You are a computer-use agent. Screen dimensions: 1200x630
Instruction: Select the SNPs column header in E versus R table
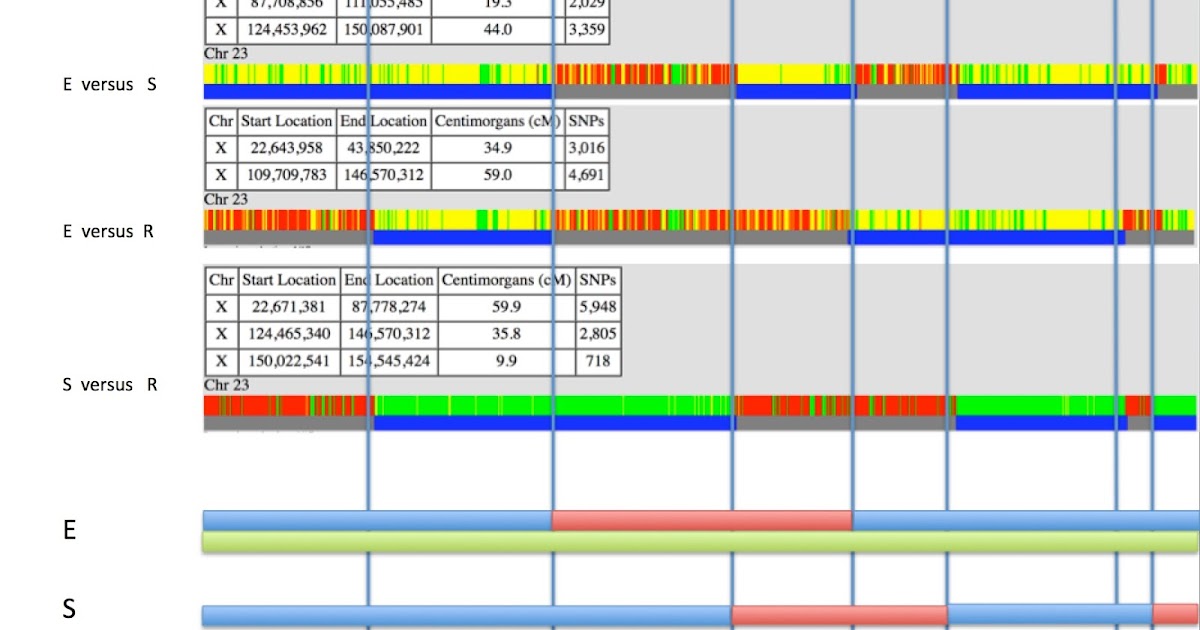coord(589,120)
